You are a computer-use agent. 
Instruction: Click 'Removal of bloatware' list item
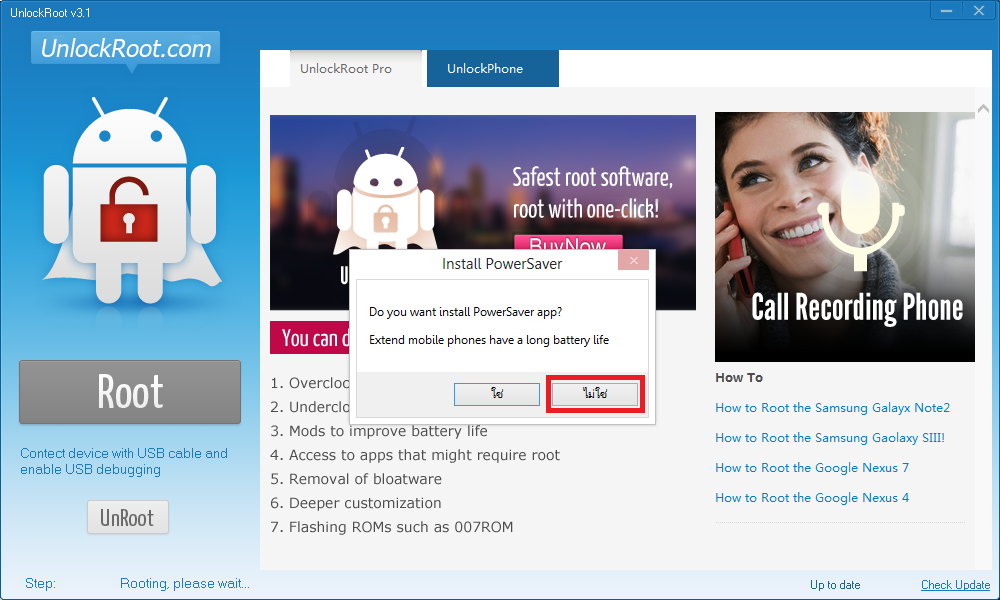[x=356, y=479]
